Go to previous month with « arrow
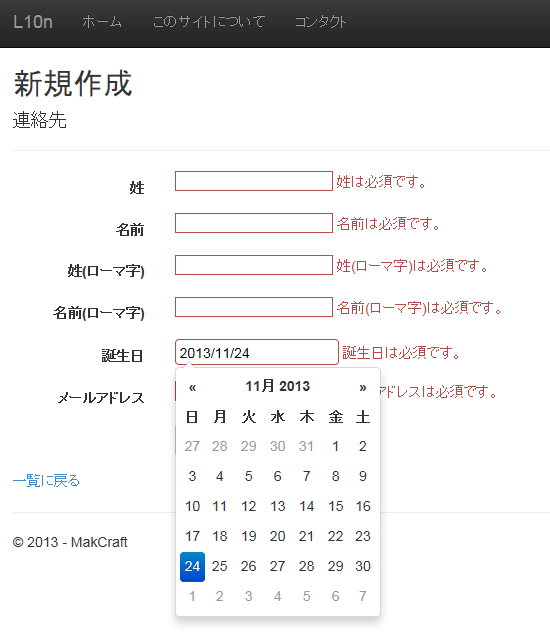 coord(192,387)
